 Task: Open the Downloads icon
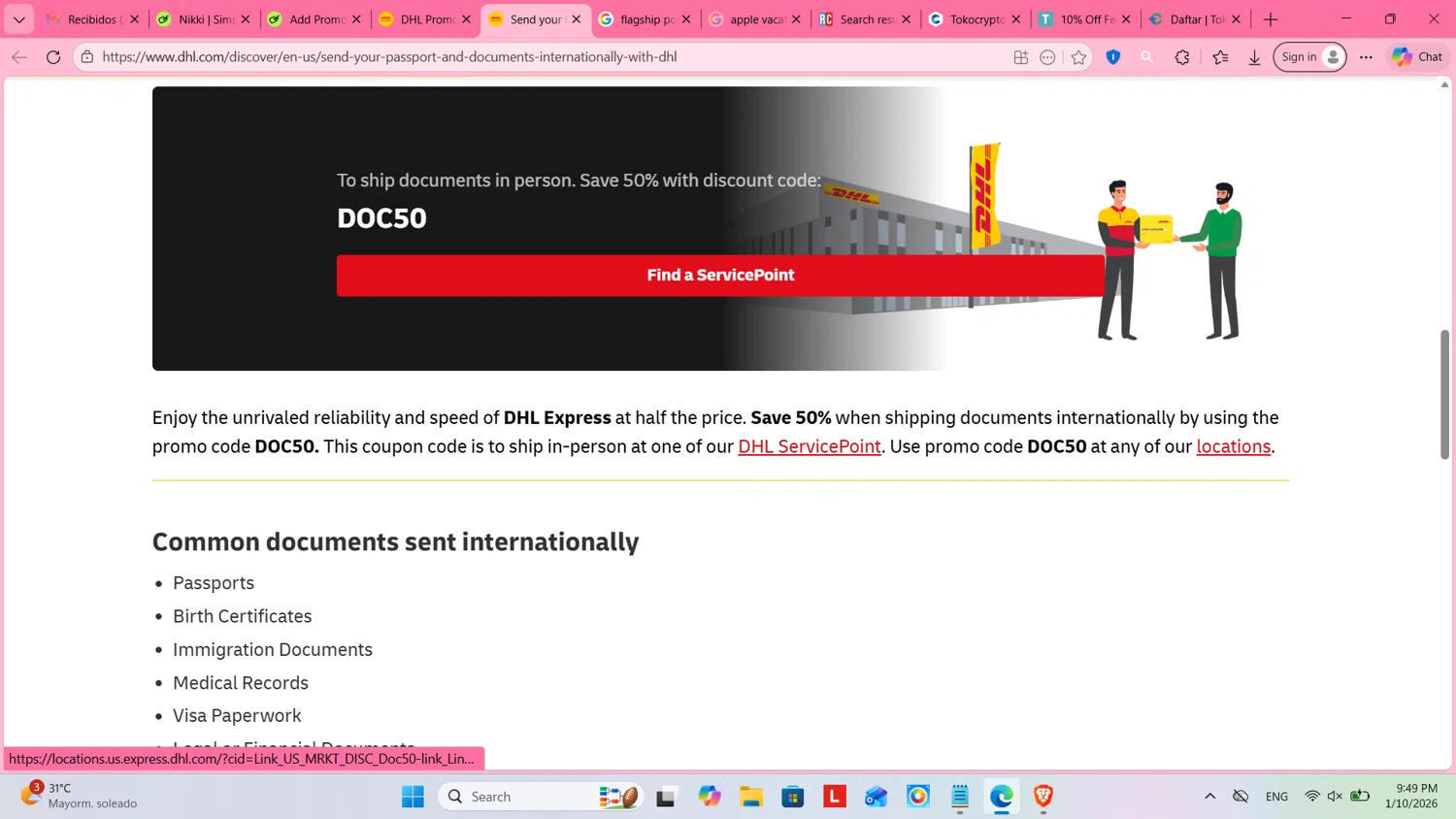(1254, 57)
